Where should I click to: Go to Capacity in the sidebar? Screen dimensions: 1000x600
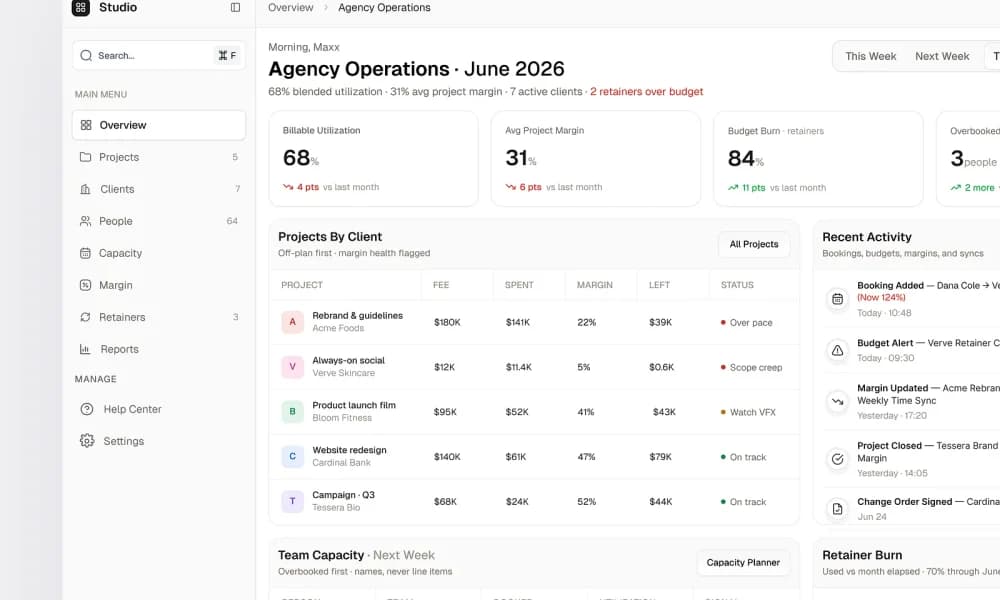(159, 253)
